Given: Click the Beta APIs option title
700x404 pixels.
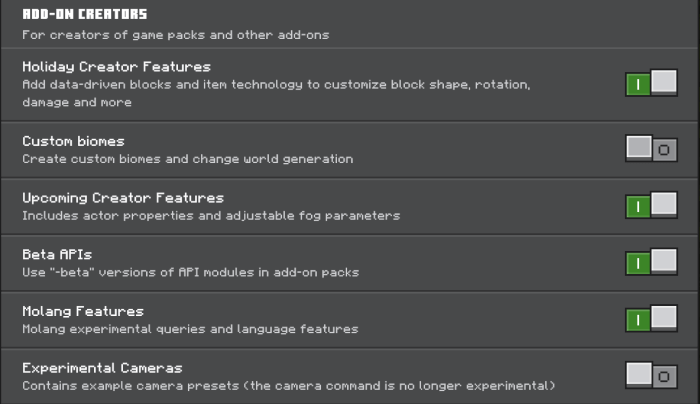Looking at the screenshot, I should tap(57, 255).
